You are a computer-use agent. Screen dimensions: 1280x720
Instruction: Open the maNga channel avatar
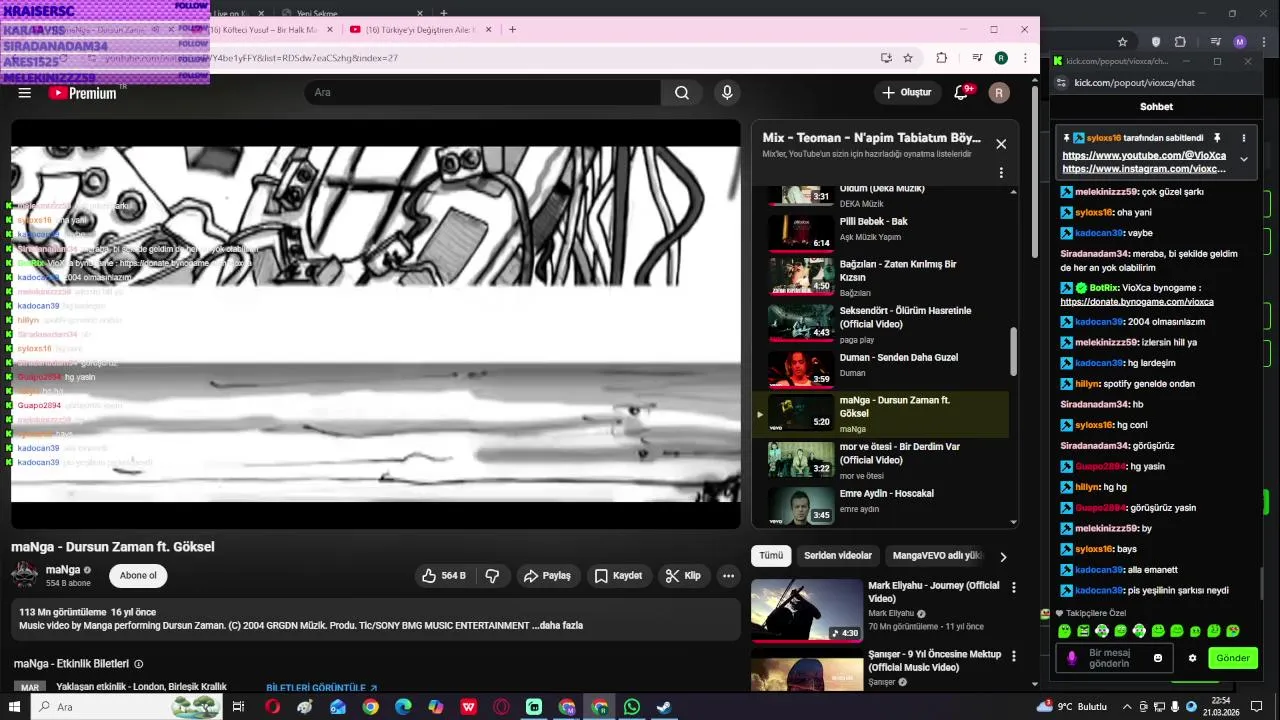pyautogui.click(x=25, y=575)
